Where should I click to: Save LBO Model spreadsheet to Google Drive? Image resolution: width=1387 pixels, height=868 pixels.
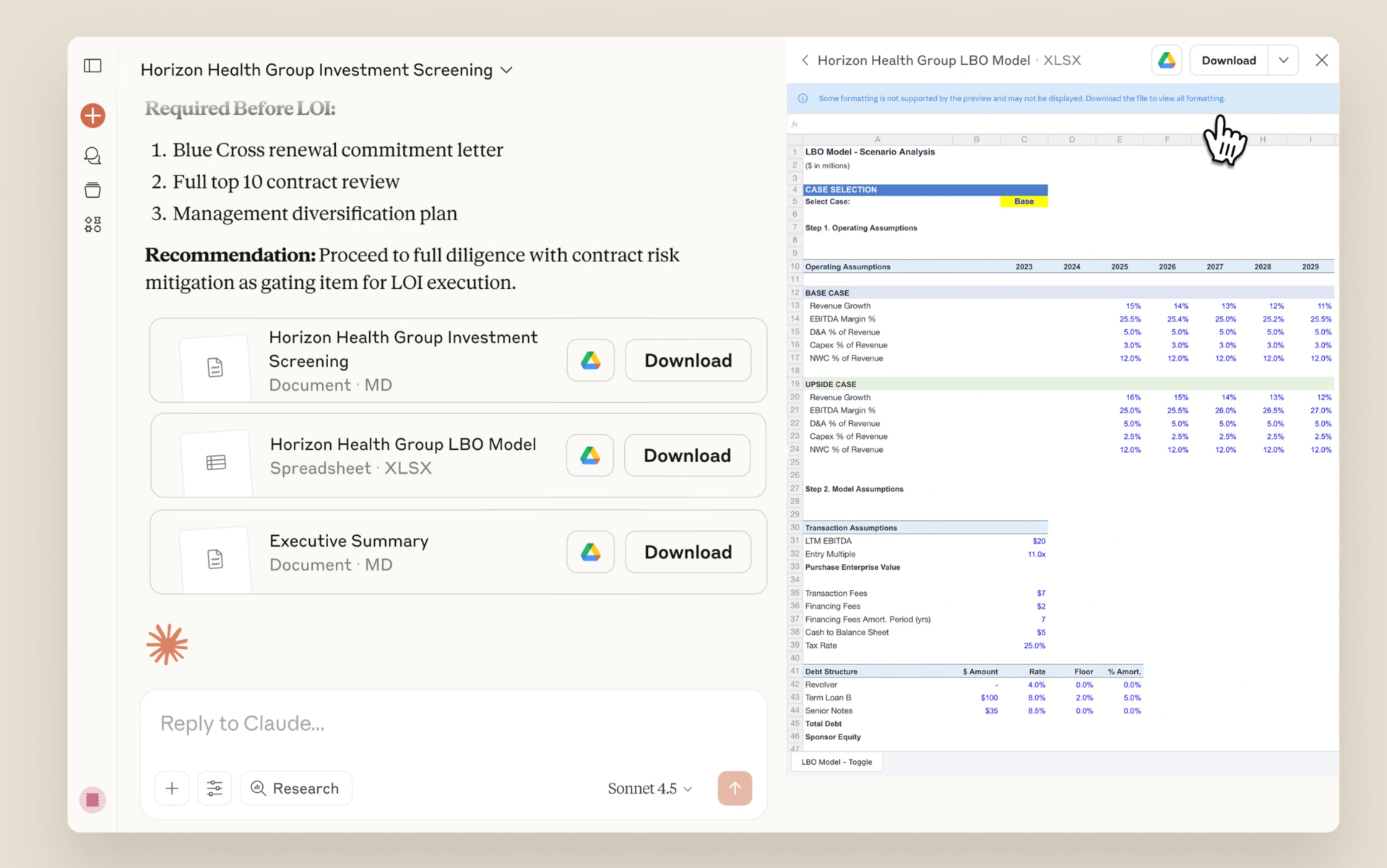click(590, 456)
